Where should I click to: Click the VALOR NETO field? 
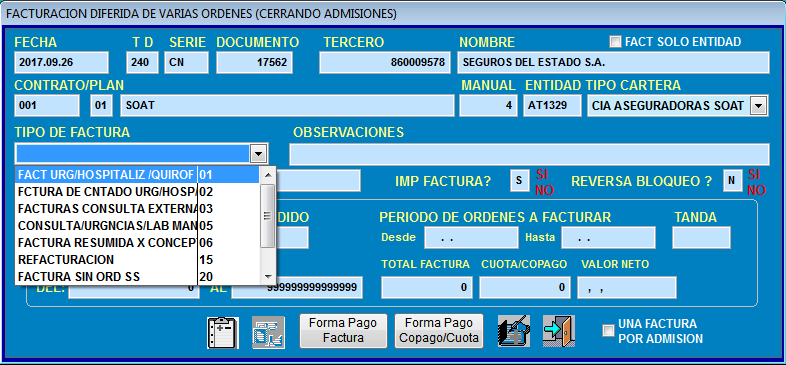(x=627, y=287)
